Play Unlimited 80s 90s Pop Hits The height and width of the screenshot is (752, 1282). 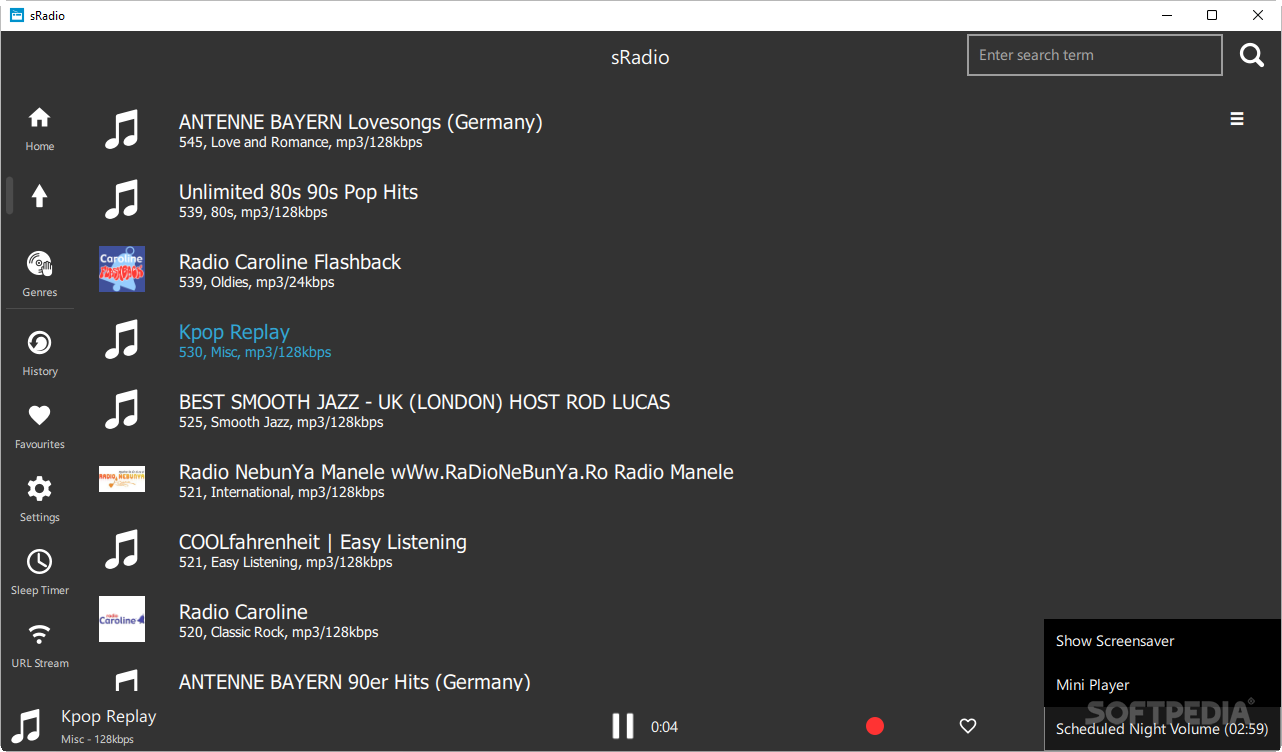298,192
